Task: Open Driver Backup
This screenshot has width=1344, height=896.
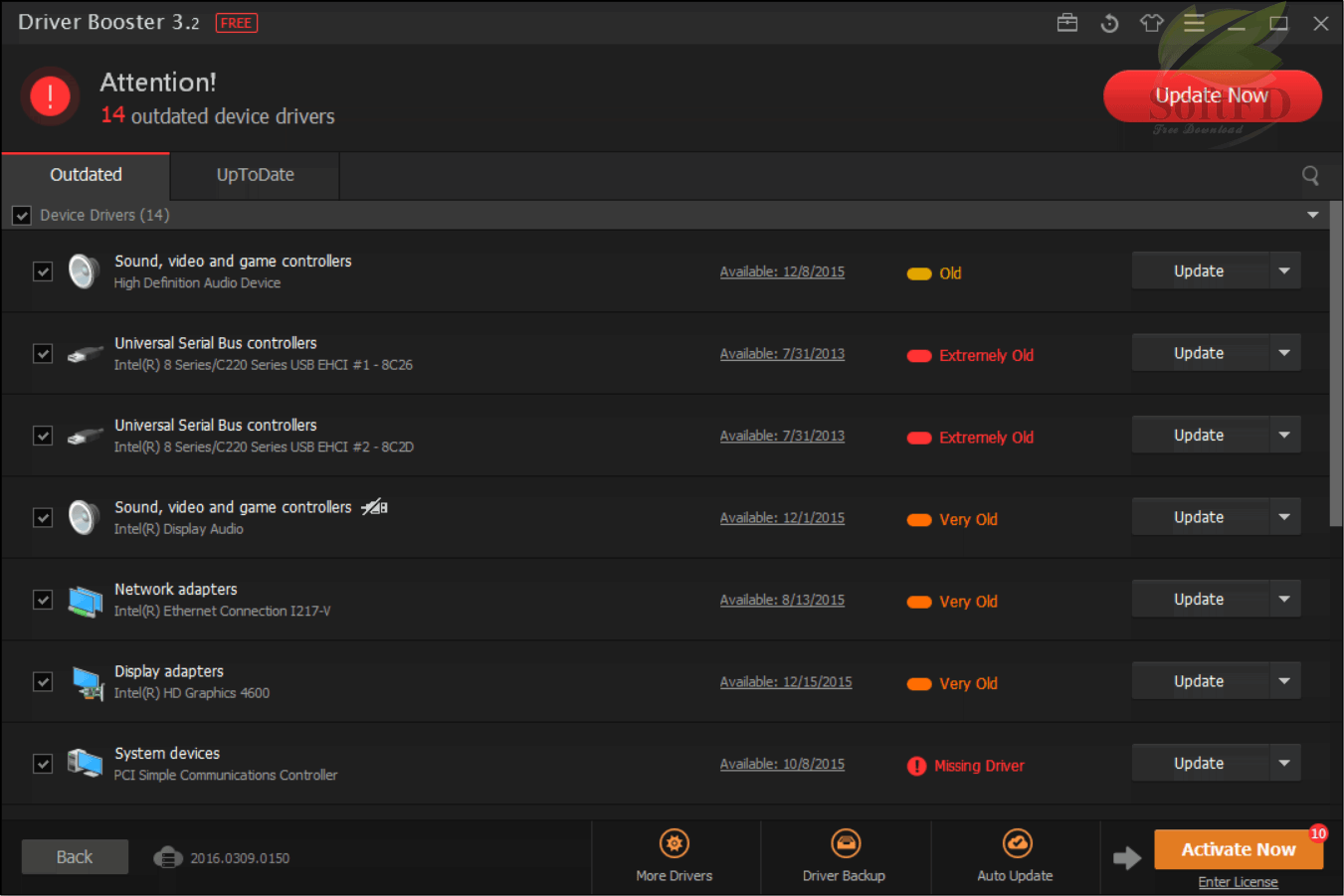Action: 845,841
